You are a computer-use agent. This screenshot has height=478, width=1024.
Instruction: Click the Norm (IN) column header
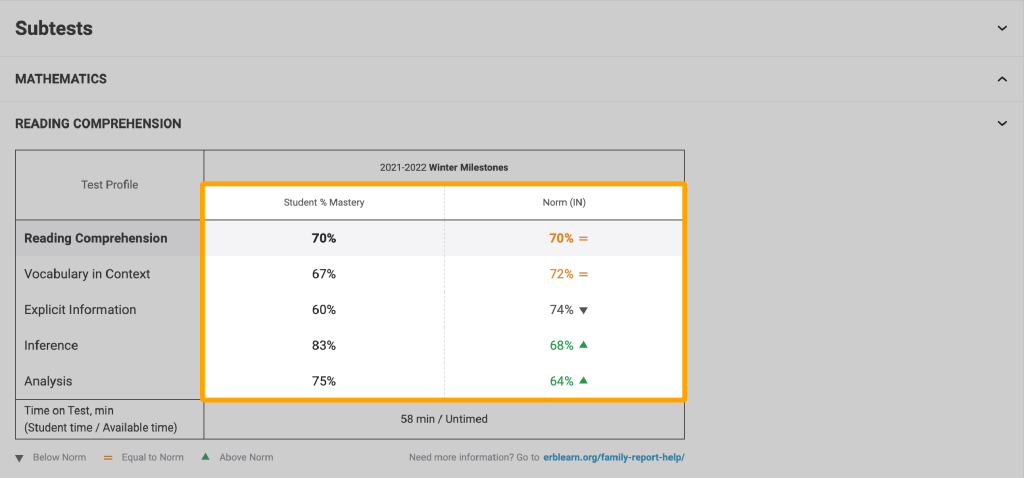click(x=563, y=203)
